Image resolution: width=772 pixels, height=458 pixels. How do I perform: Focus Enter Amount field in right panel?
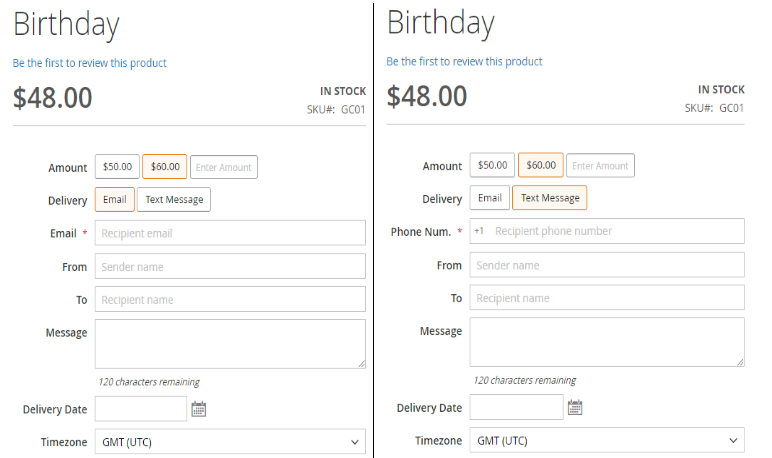coord(601,165)
